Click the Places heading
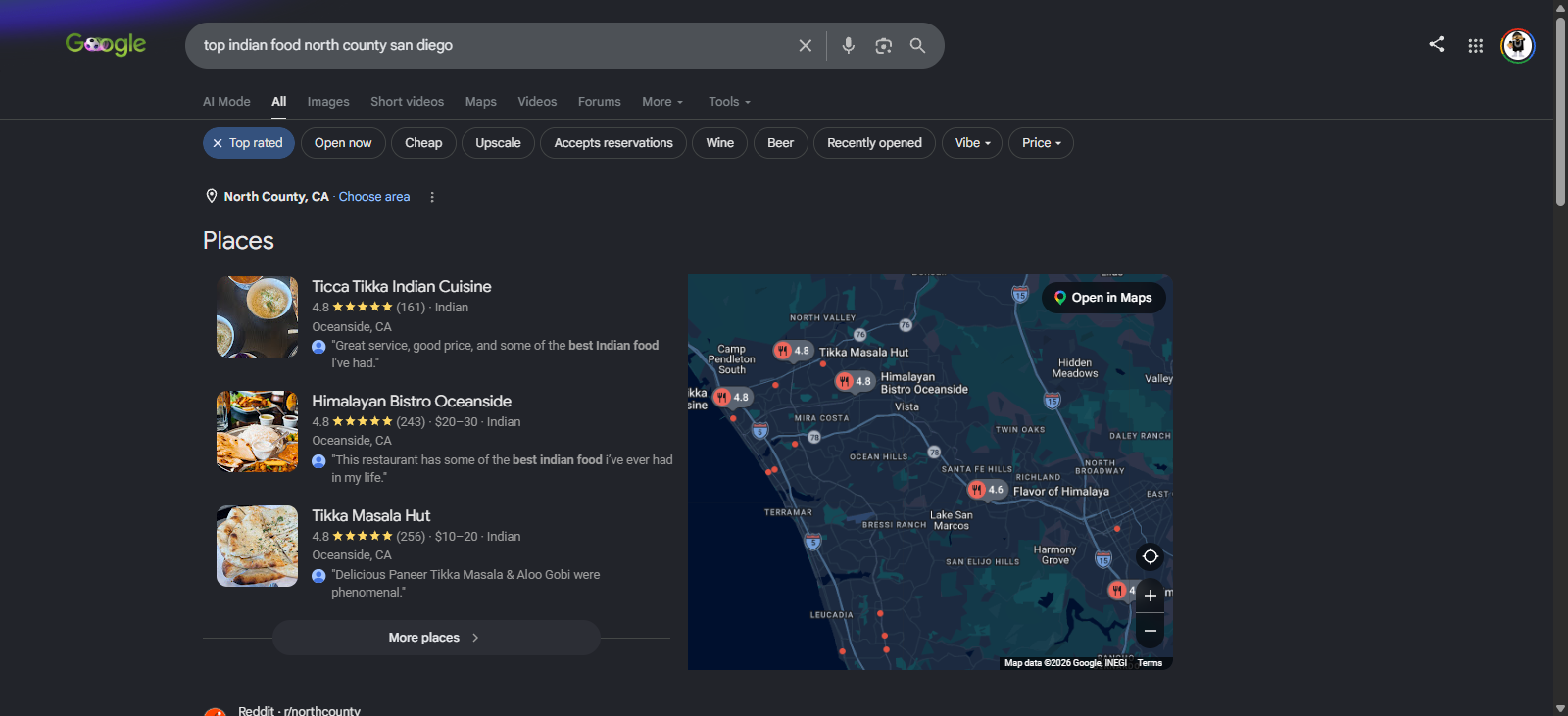 click(x=238, y=241)
